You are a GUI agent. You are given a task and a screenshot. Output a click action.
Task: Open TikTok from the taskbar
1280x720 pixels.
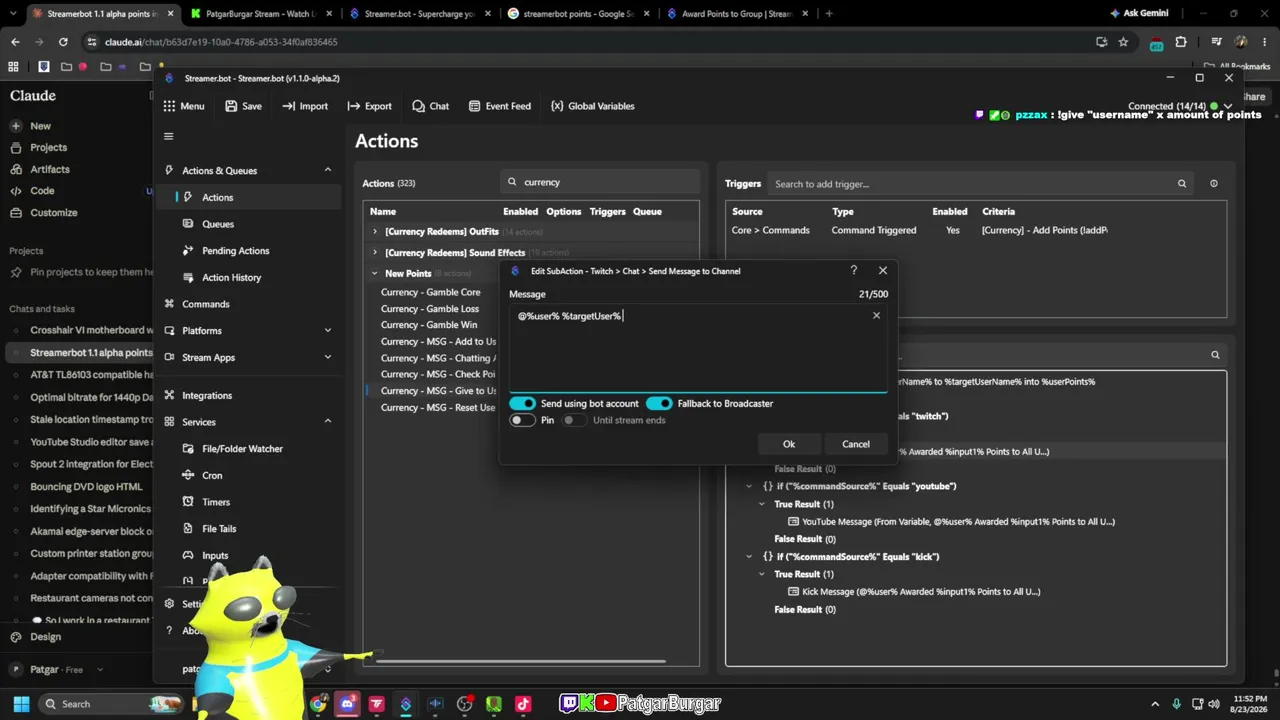point(522,704)
